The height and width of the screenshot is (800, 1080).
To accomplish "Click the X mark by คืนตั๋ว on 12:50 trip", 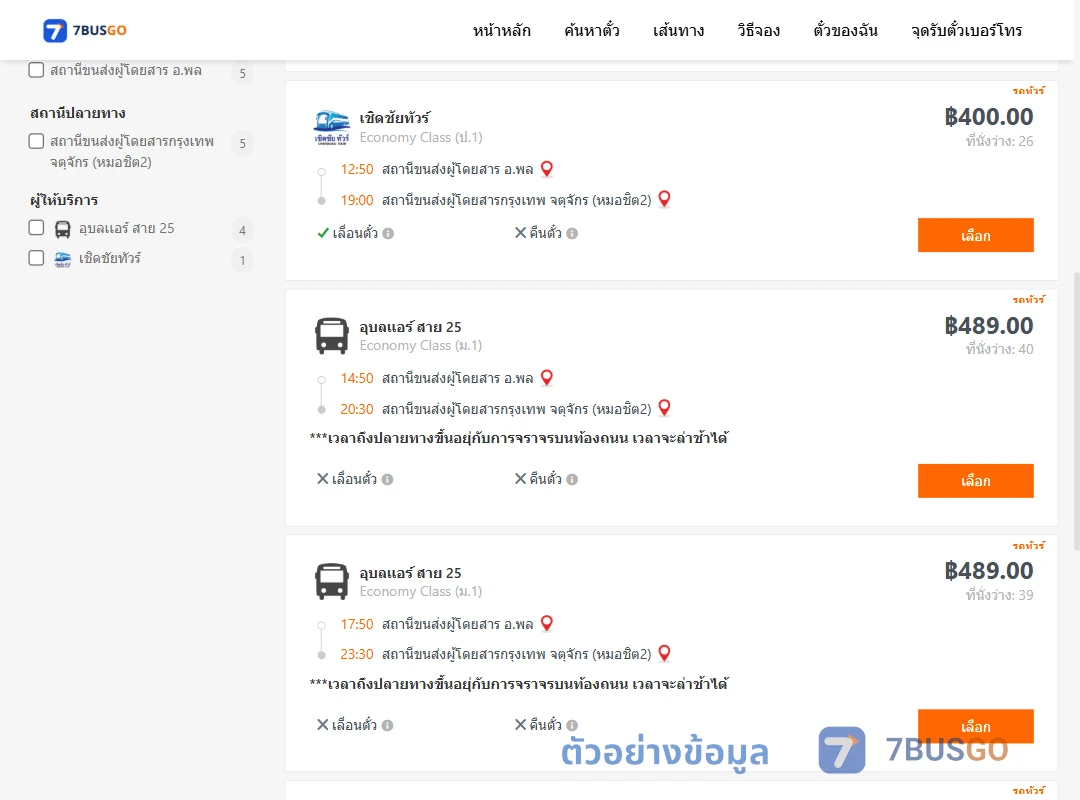I will click(x=521, y=233).
